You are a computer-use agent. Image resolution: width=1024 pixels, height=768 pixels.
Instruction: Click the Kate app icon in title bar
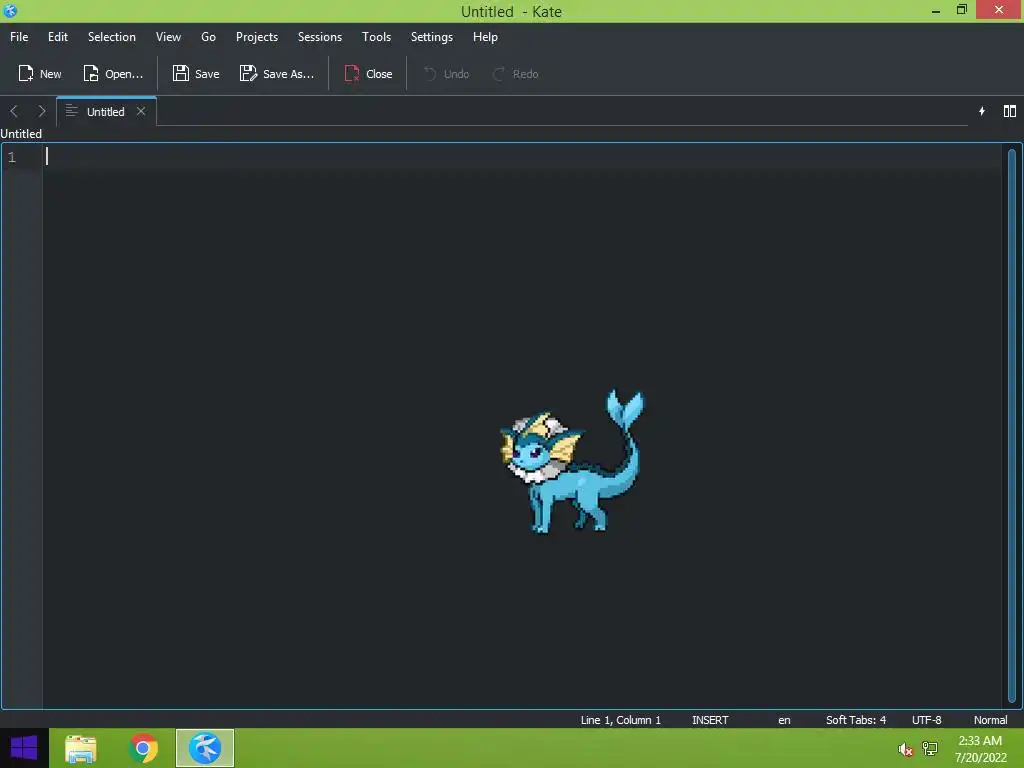[10, 10]
